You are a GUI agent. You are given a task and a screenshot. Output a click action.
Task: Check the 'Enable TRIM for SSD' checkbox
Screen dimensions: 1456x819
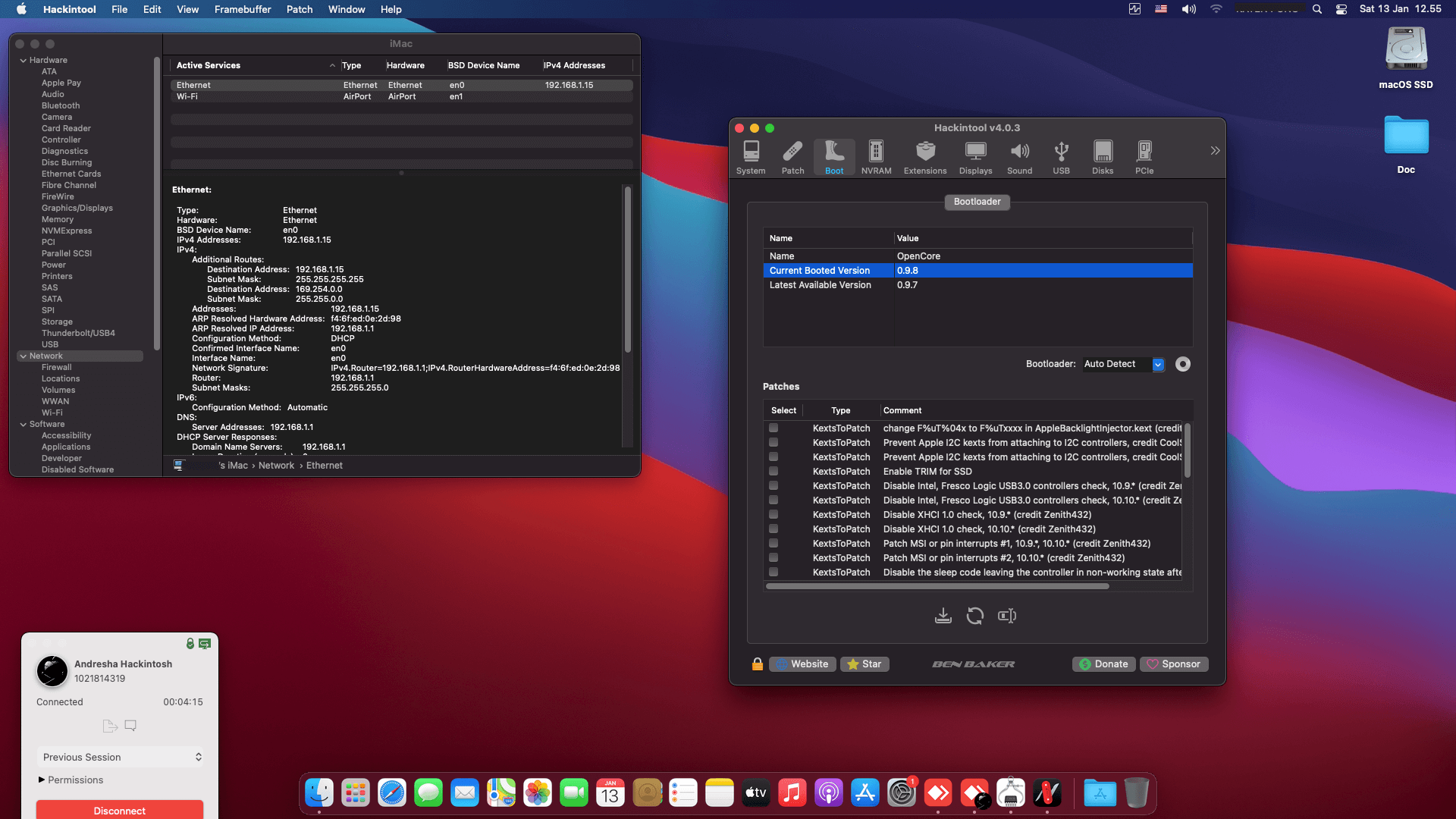coord(773,472)
